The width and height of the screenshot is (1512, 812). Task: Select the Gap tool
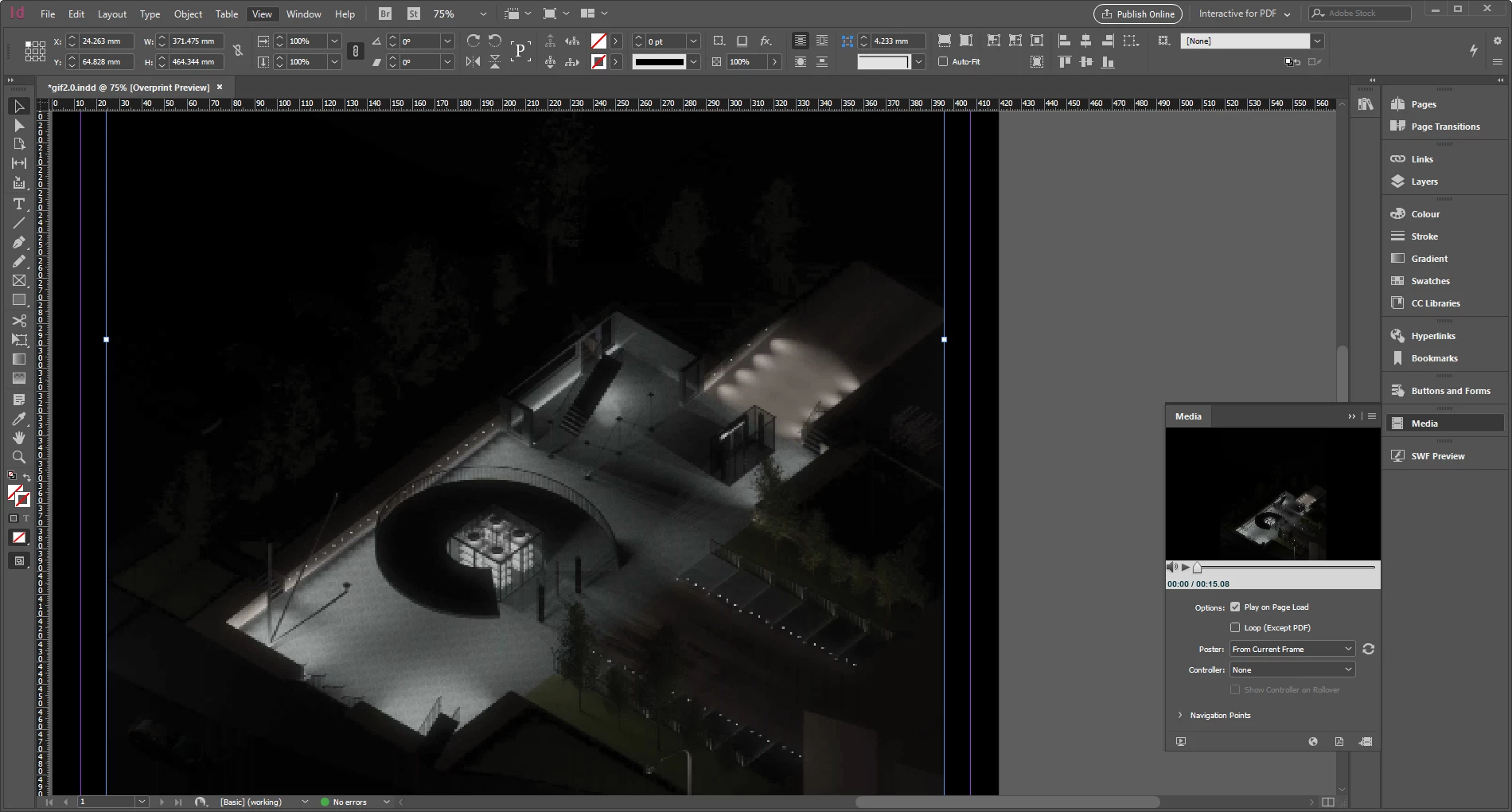pyautogui.click(x=19, y=163)
